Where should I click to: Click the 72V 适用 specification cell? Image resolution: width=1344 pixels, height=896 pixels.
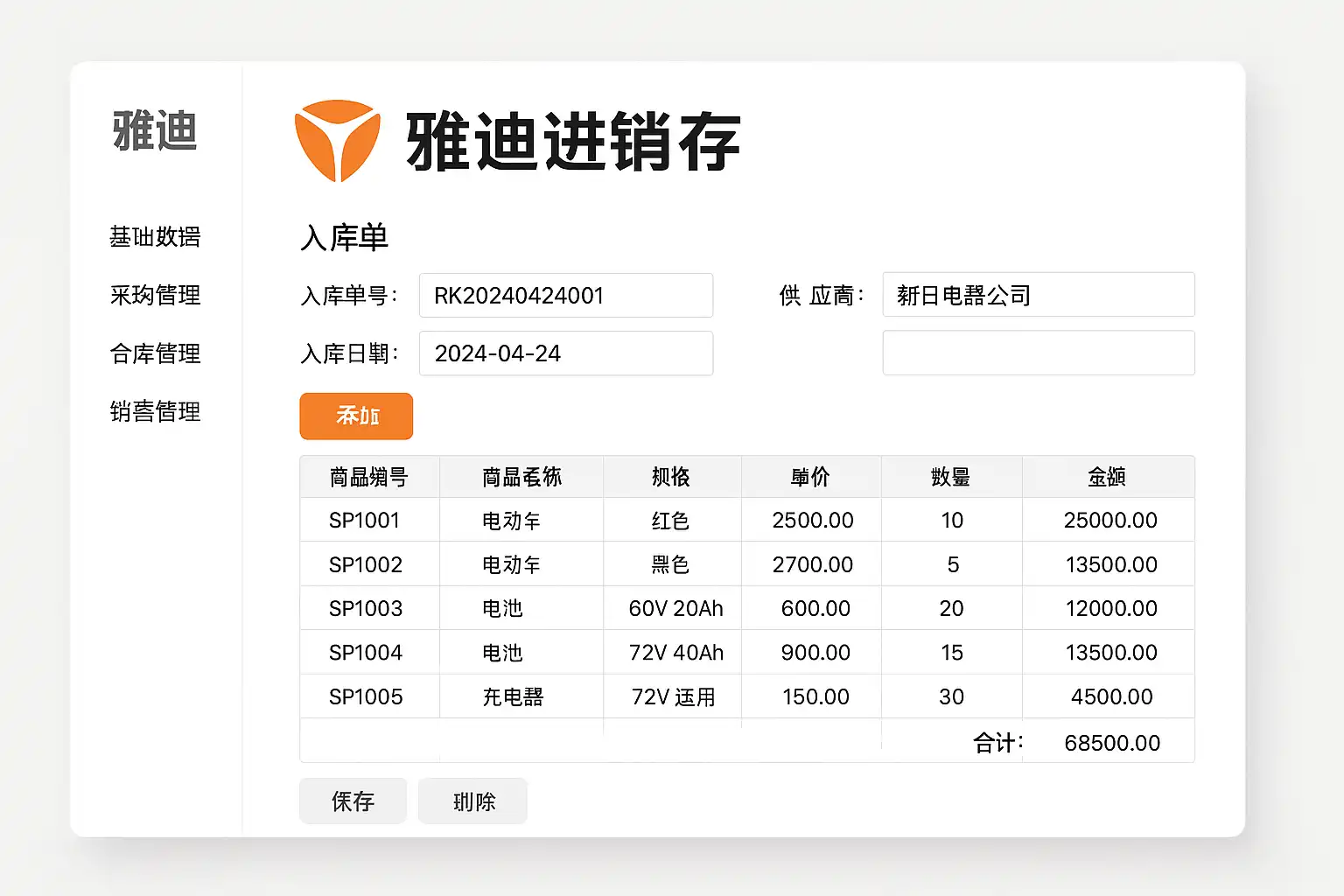pyautogui.click(x=674, y=696)
